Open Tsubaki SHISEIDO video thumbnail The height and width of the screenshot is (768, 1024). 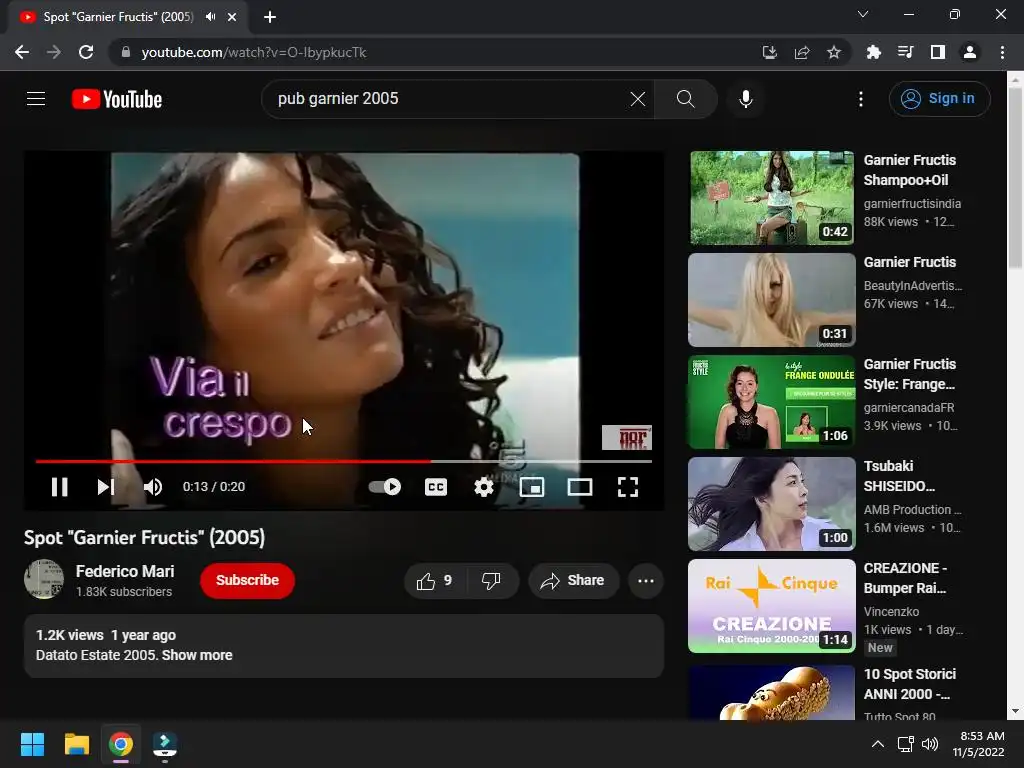click(772, 504)
